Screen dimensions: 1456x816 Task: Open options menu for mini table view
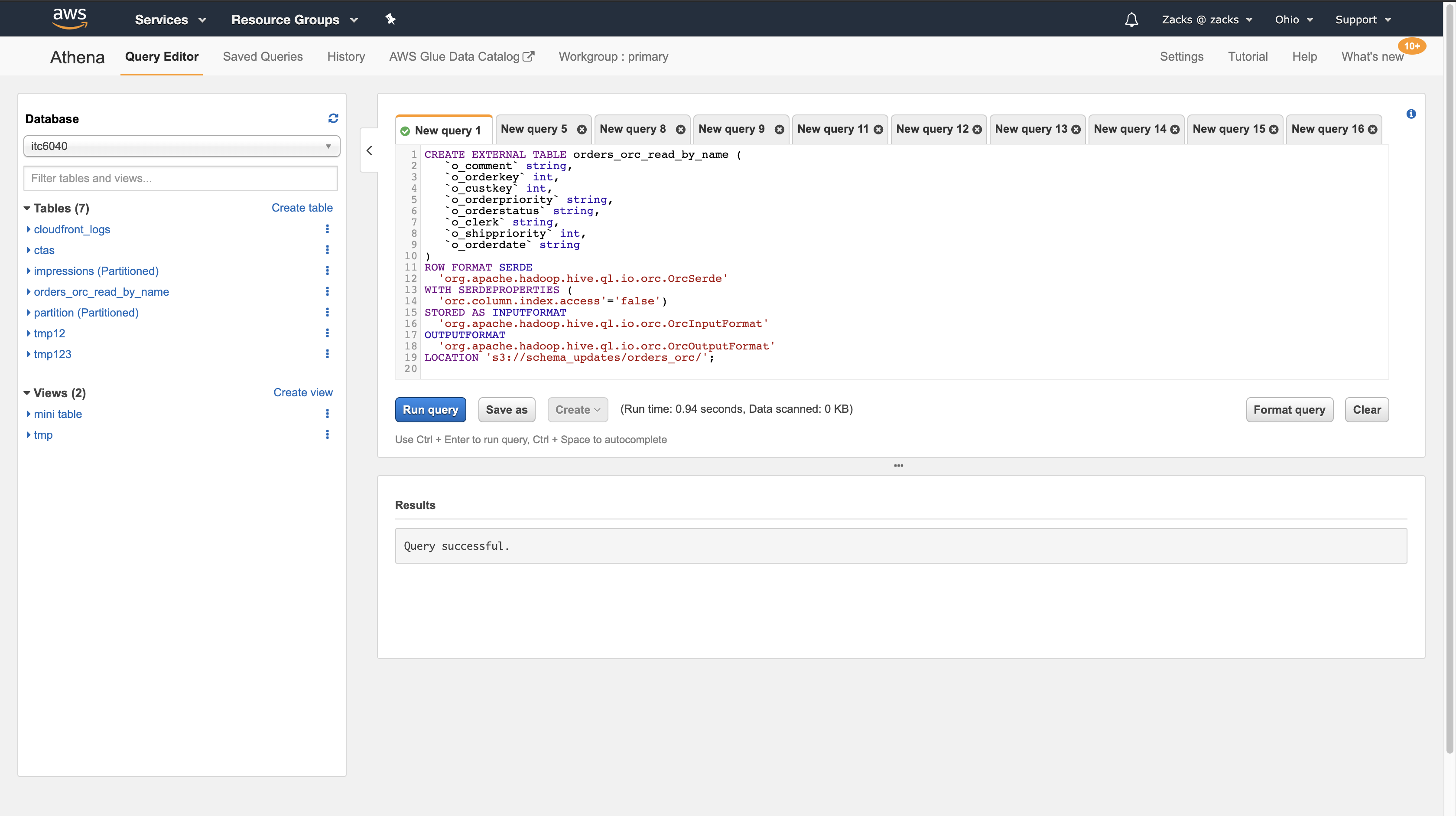click(327, 414)
